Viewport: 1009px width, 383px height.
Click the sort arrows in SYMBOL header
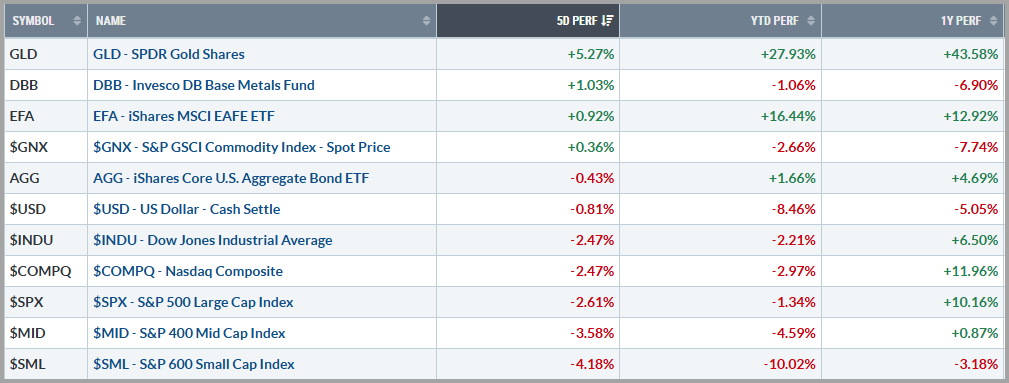(77, 21)
